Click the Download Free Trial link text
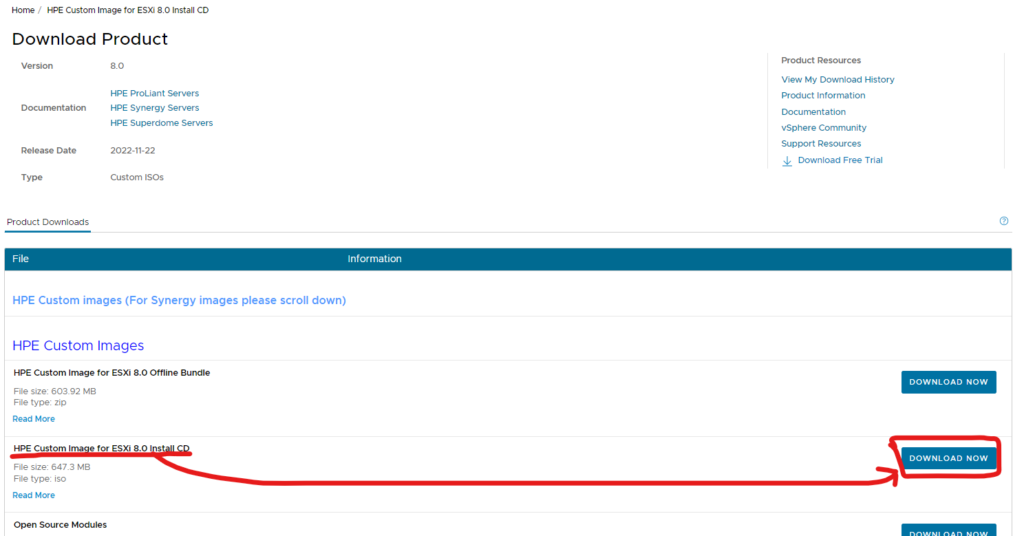Image resolution: width=1024 pixels, height=536 pixels. [840, 160]
